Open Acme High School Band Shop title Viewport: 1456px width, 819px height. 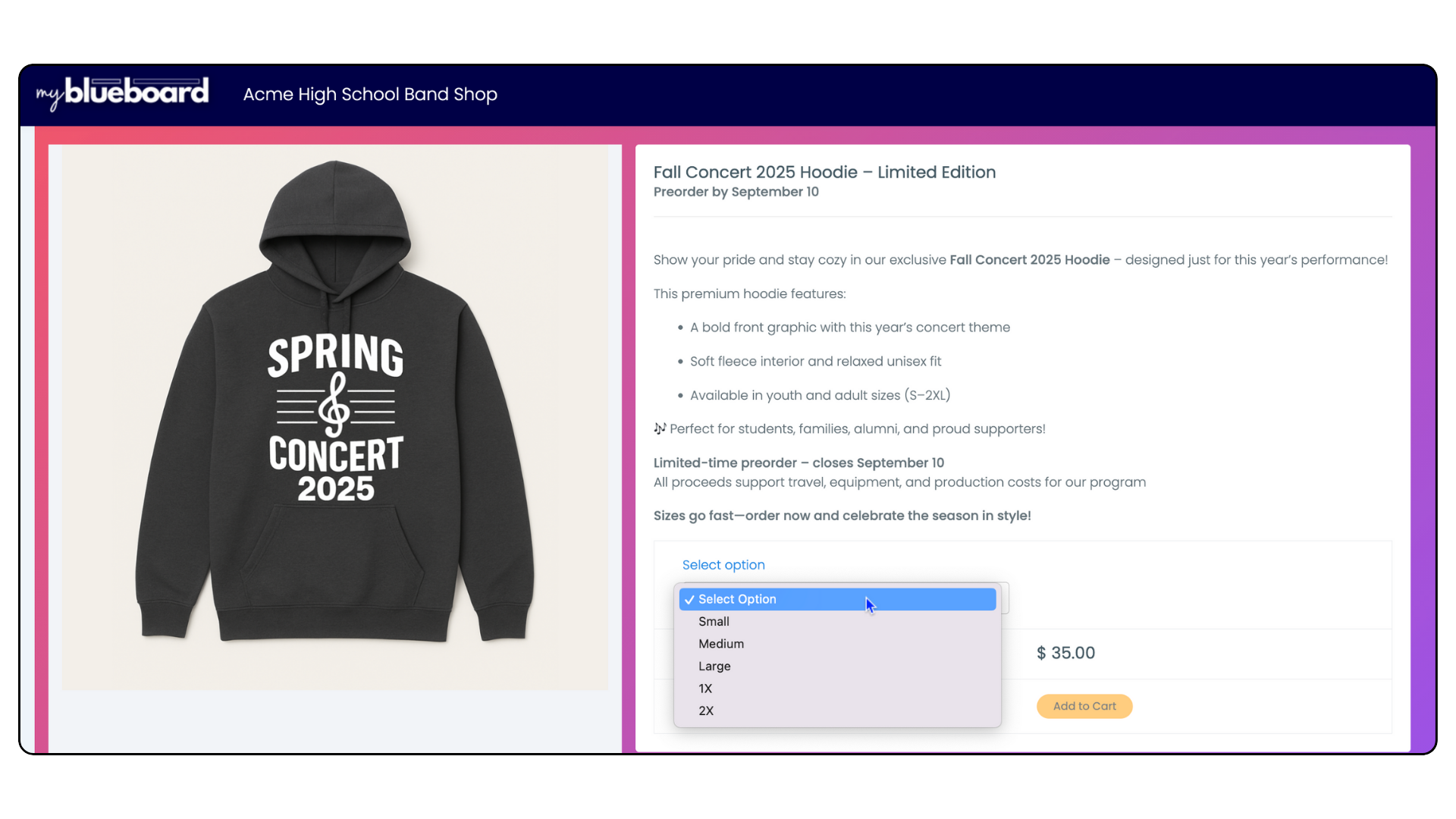[x=370, y=94]
